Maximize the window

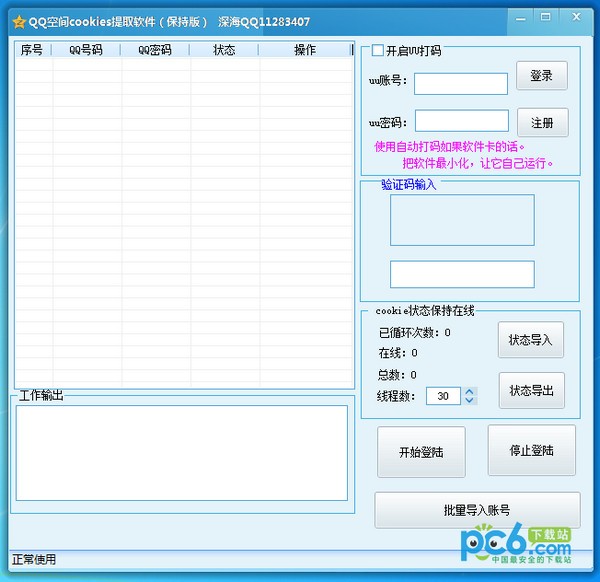point(546,17)
